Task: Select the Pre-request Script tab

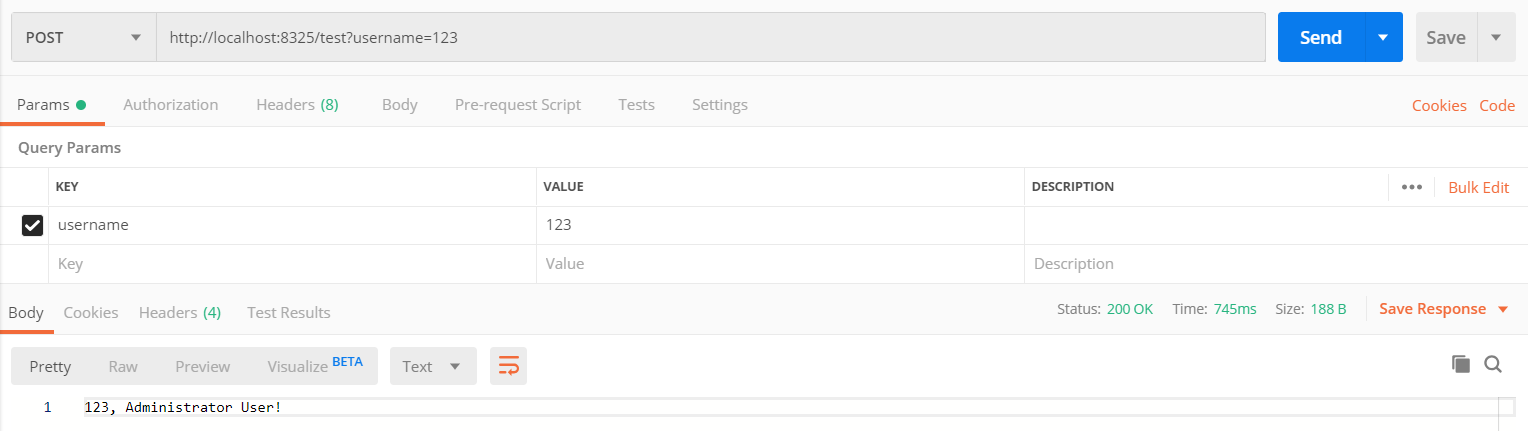Action: tap(517, 104)
